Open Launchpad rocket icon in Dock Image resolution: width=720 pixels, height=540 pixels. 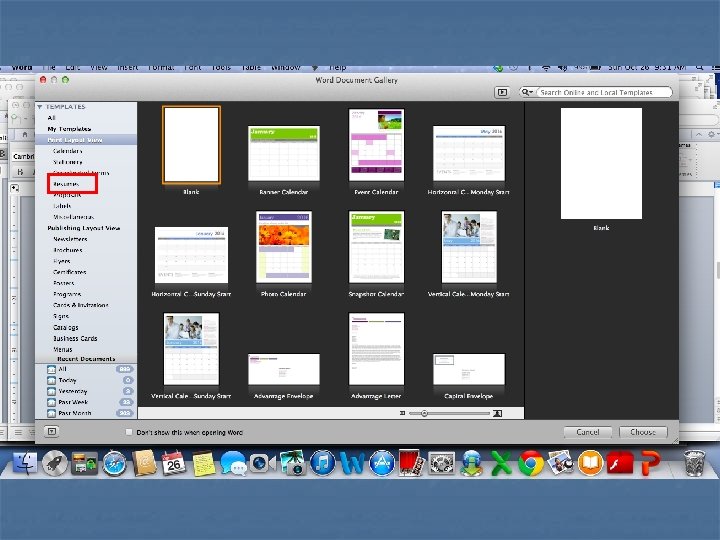coord(55,463)
